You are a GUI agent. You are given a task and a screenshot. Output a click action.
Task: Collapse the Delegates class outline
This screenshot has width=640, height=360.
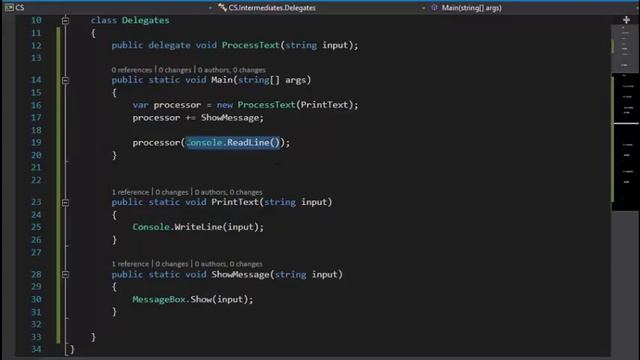pyautogui.click(x=65, y=20)
